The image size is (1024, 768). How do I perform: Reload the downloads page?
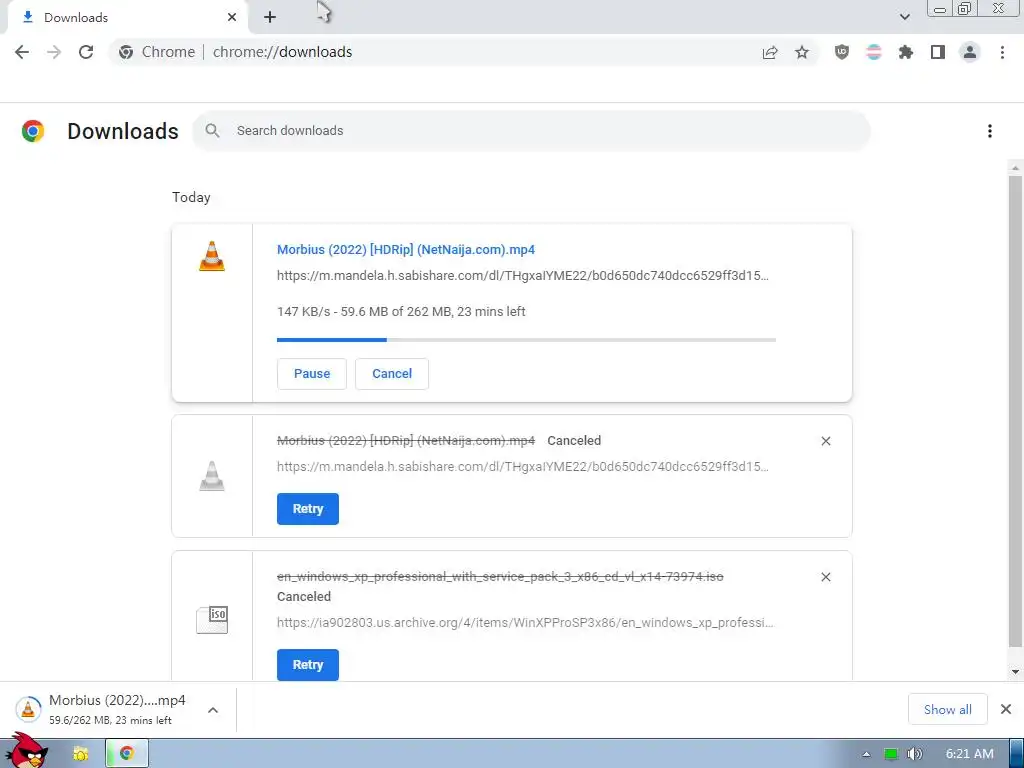point(86,52)
